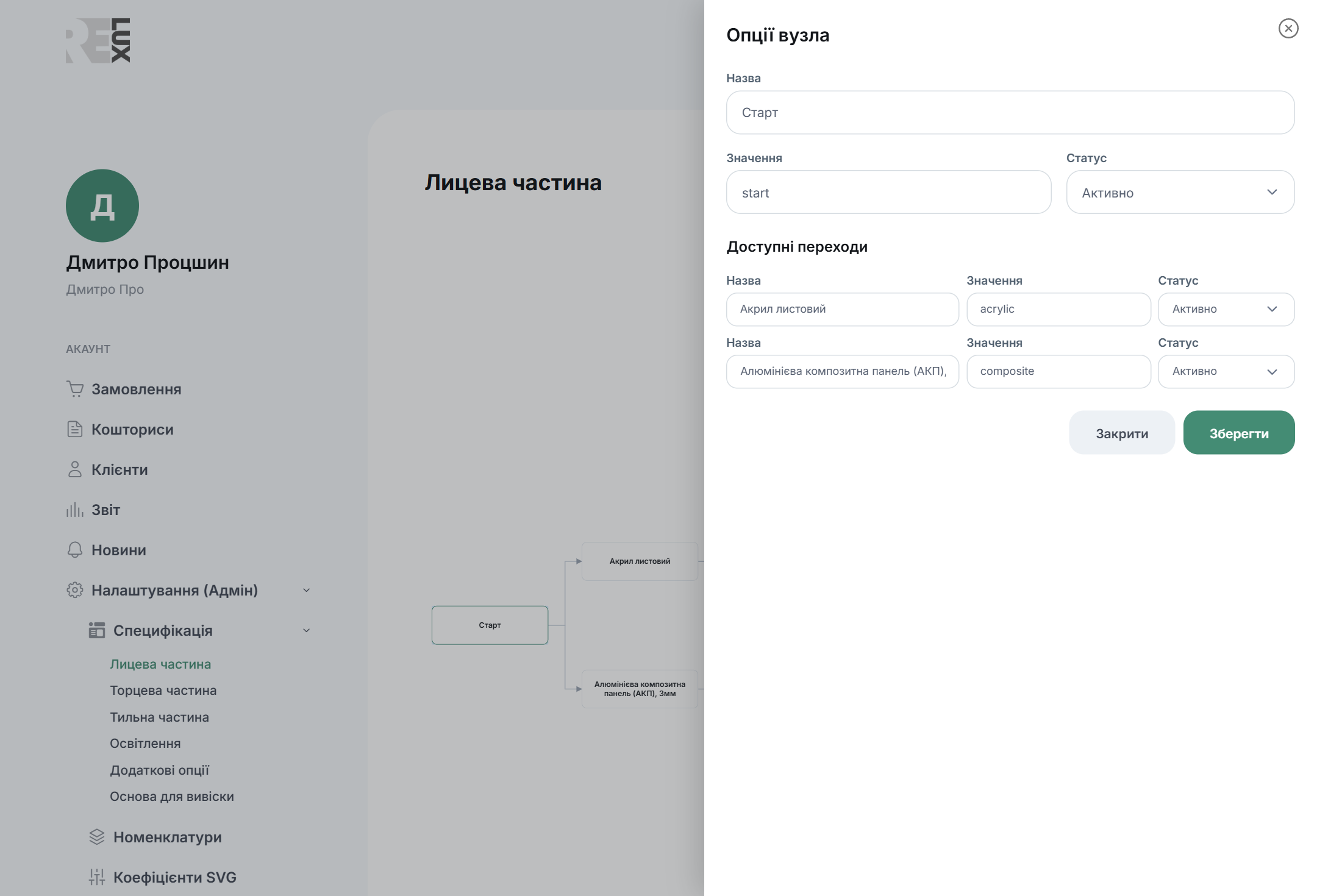Select the Старт node in the diagram
This screenshot has width=1317, height=896.
tap(490, 625)
